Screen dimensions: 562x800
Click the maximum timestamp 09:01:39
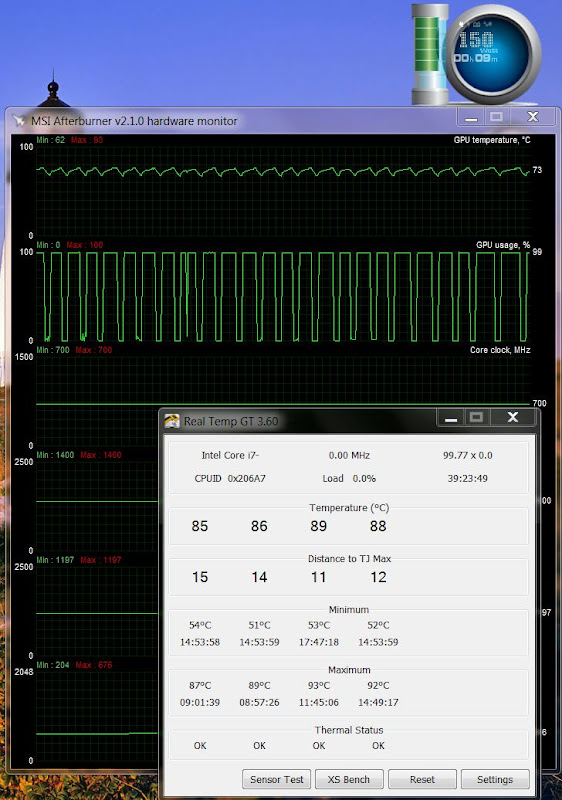coord(200,702)
